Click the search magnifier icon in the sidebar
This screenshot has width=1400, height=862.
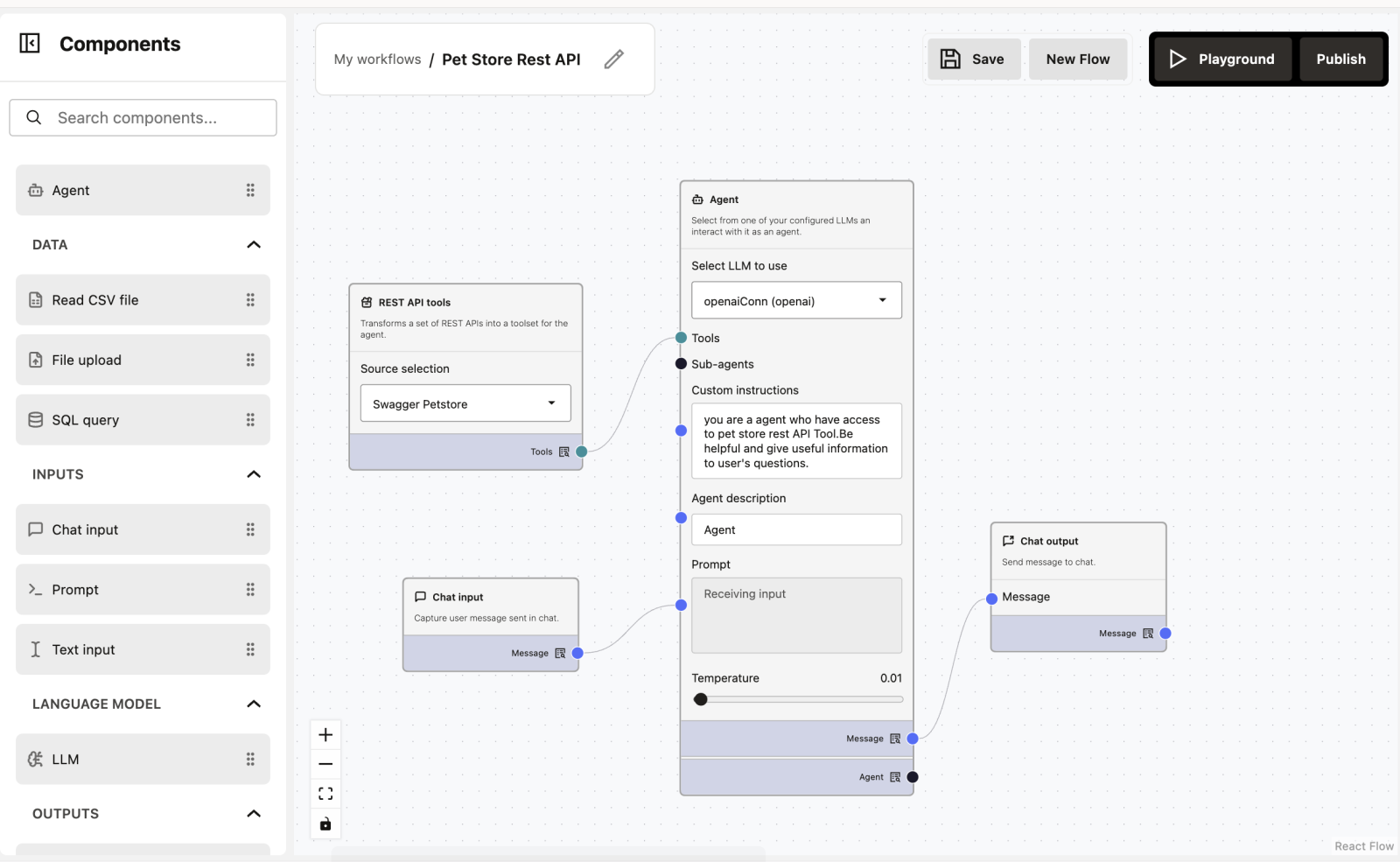33,117
